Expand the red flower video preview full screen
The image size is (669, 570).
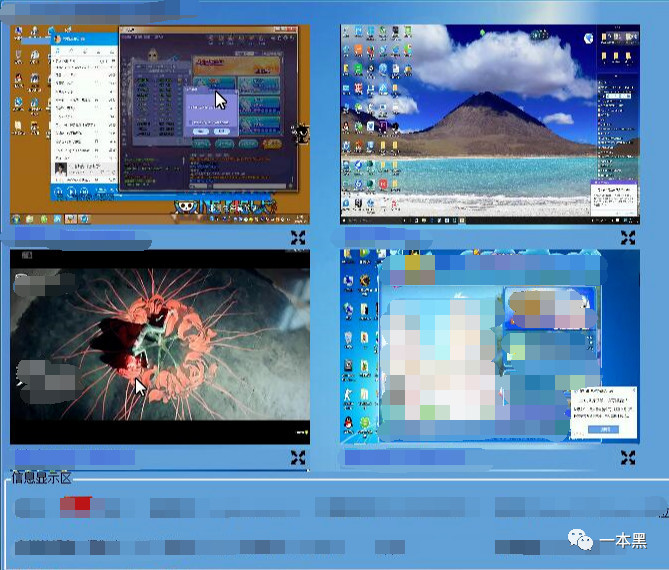298,457
